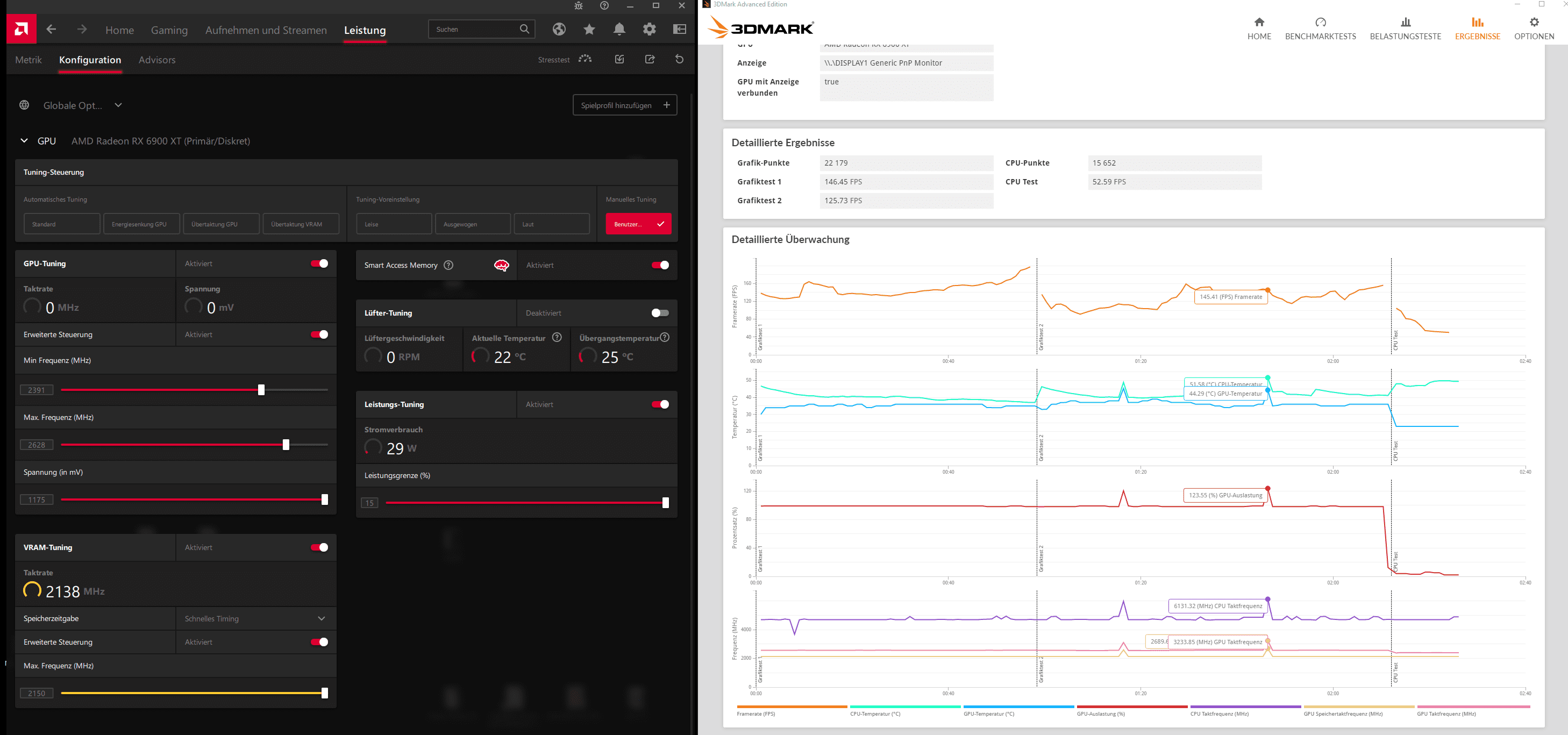
Task: Select Übertaktung VRAM preset
Action: coord(301,224)
